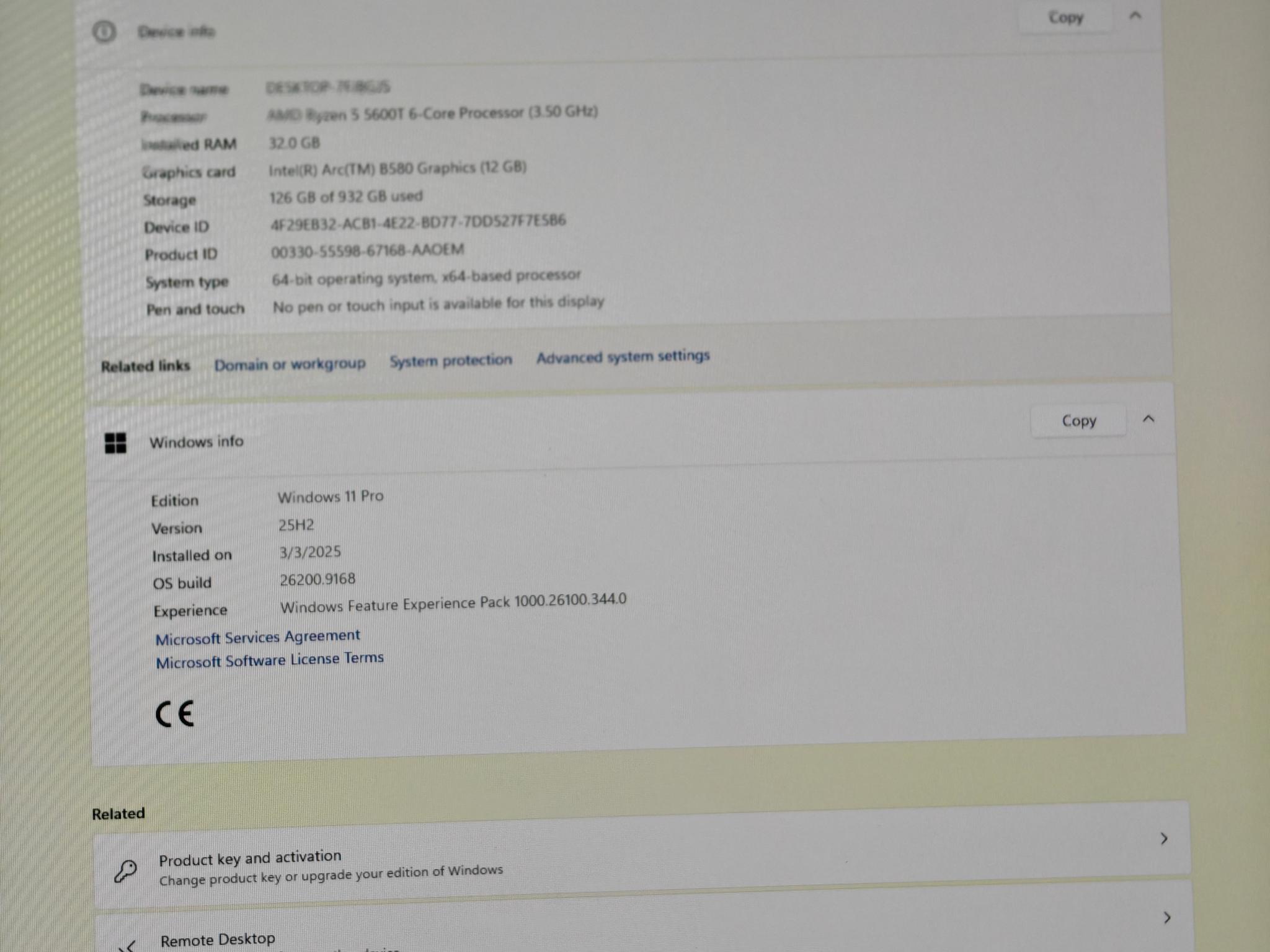Click the Product ID label
The image size is (1270, 952).
tap(181, 255)
